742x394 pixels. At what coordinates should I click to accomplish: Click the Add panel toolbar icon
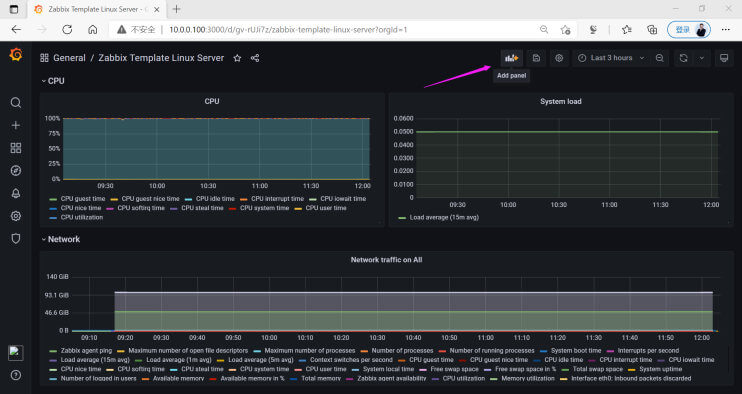[x=512, y=58]
